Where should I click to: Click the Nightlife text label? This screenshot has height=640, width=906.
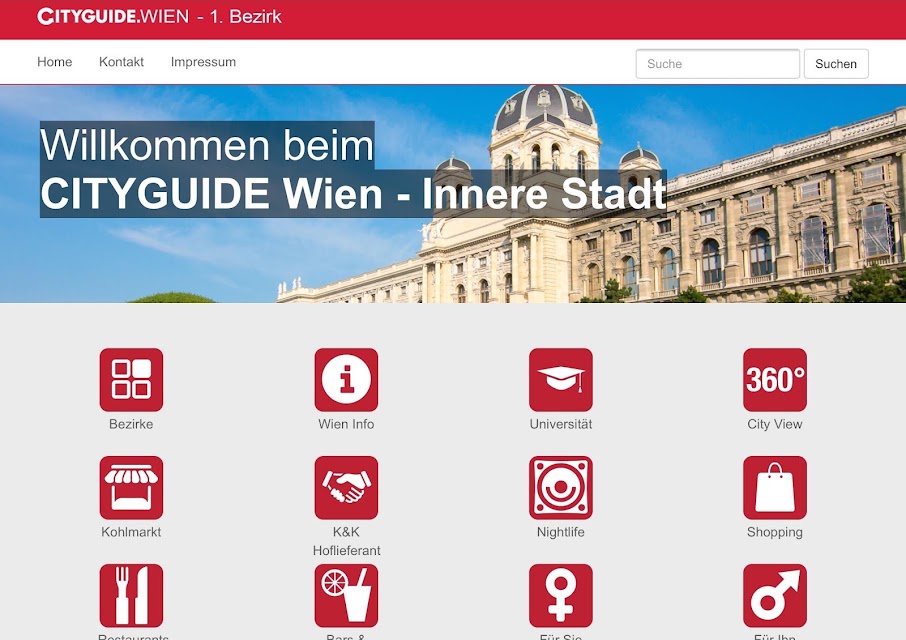tap(560, 532)
